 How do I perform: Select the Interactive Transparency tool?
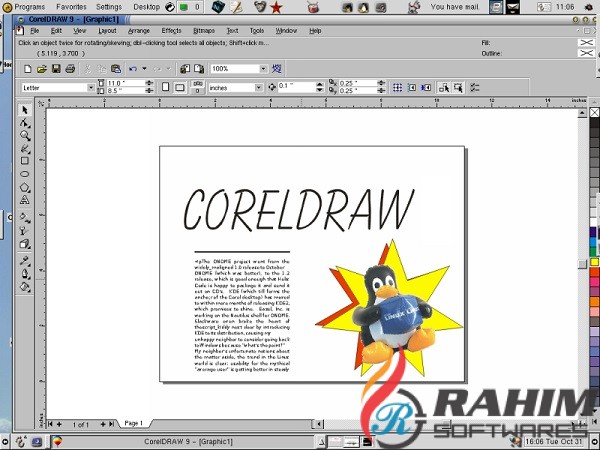pyautogui.click(x=25, y=230)
